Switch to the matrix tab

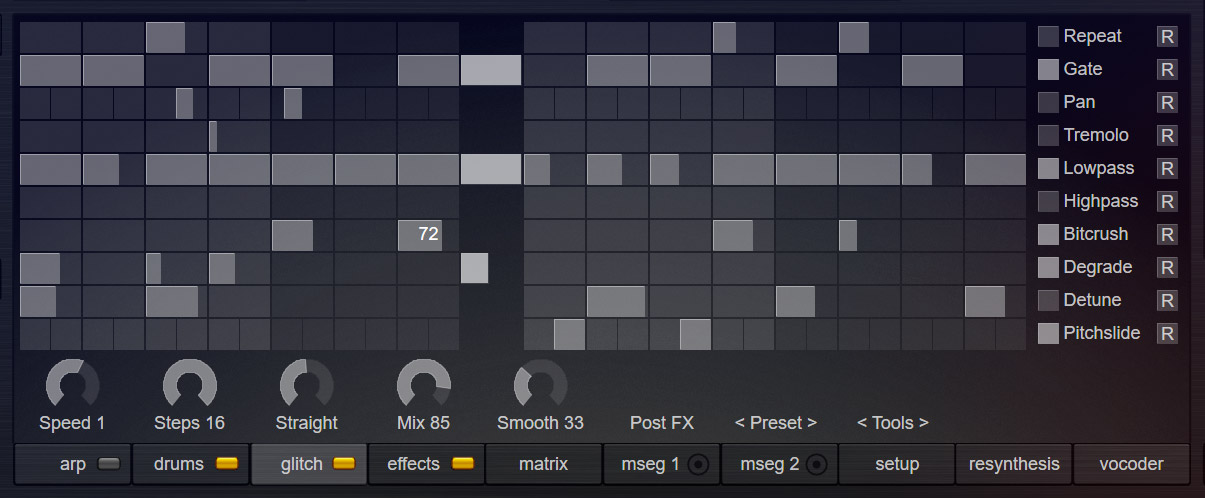(x=544, y=464)
